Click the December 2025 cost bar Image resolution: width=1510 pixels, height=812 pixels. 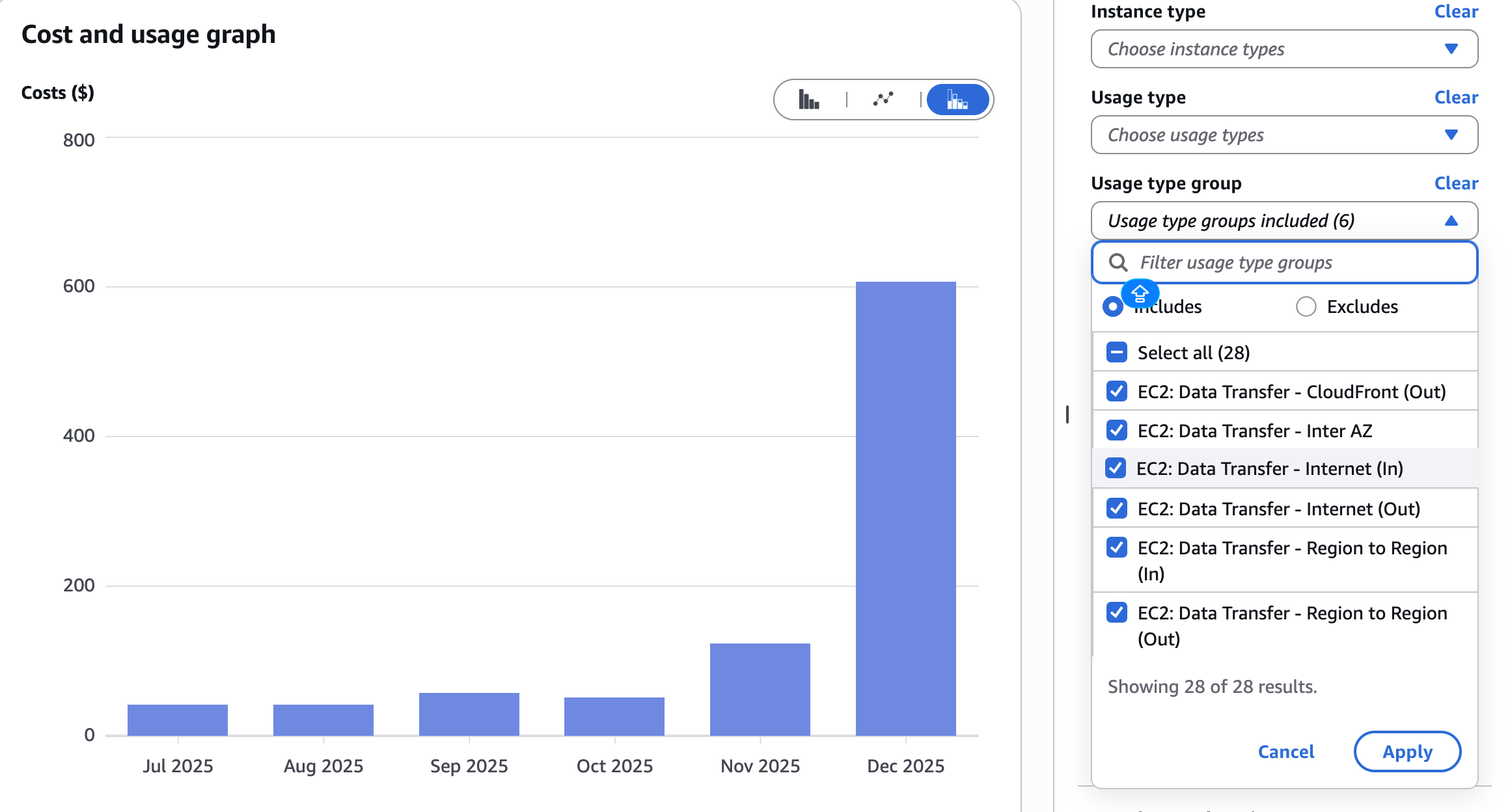click(x=905, y=508)
